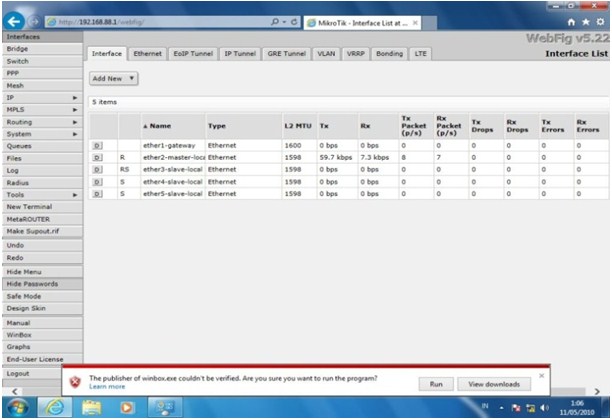Switch to the EoIP Tunnel tab

193,54
